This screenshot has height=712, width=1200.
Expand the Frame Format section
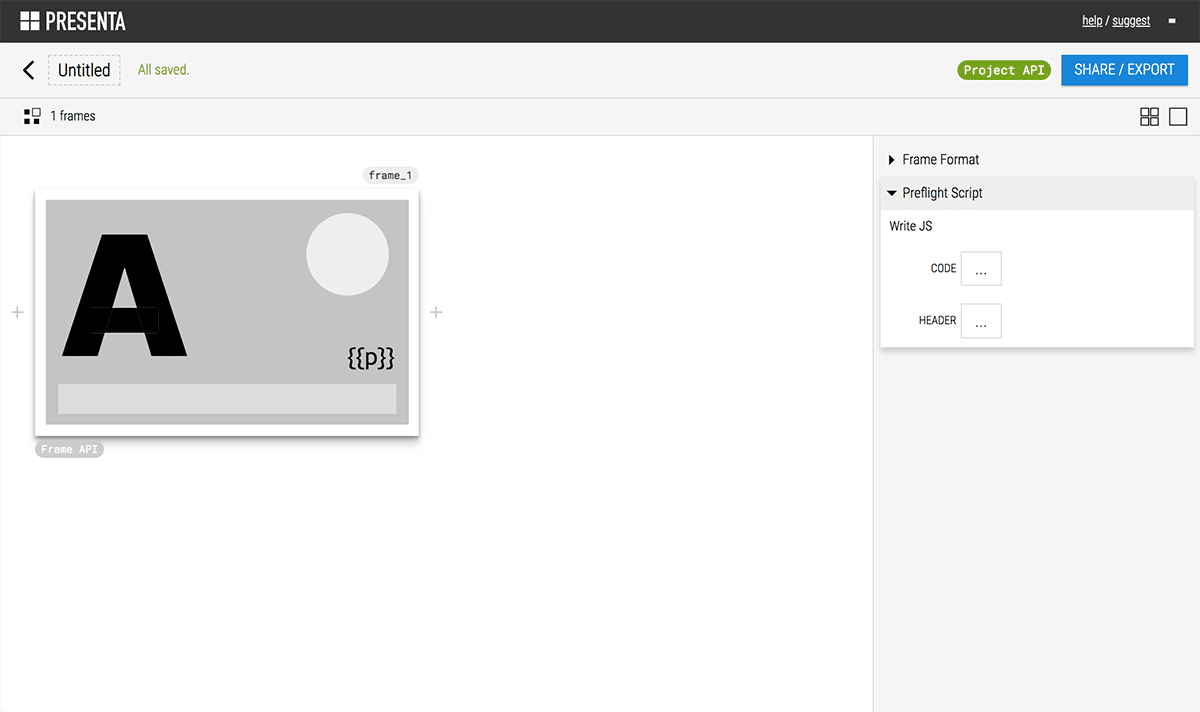1037,160
